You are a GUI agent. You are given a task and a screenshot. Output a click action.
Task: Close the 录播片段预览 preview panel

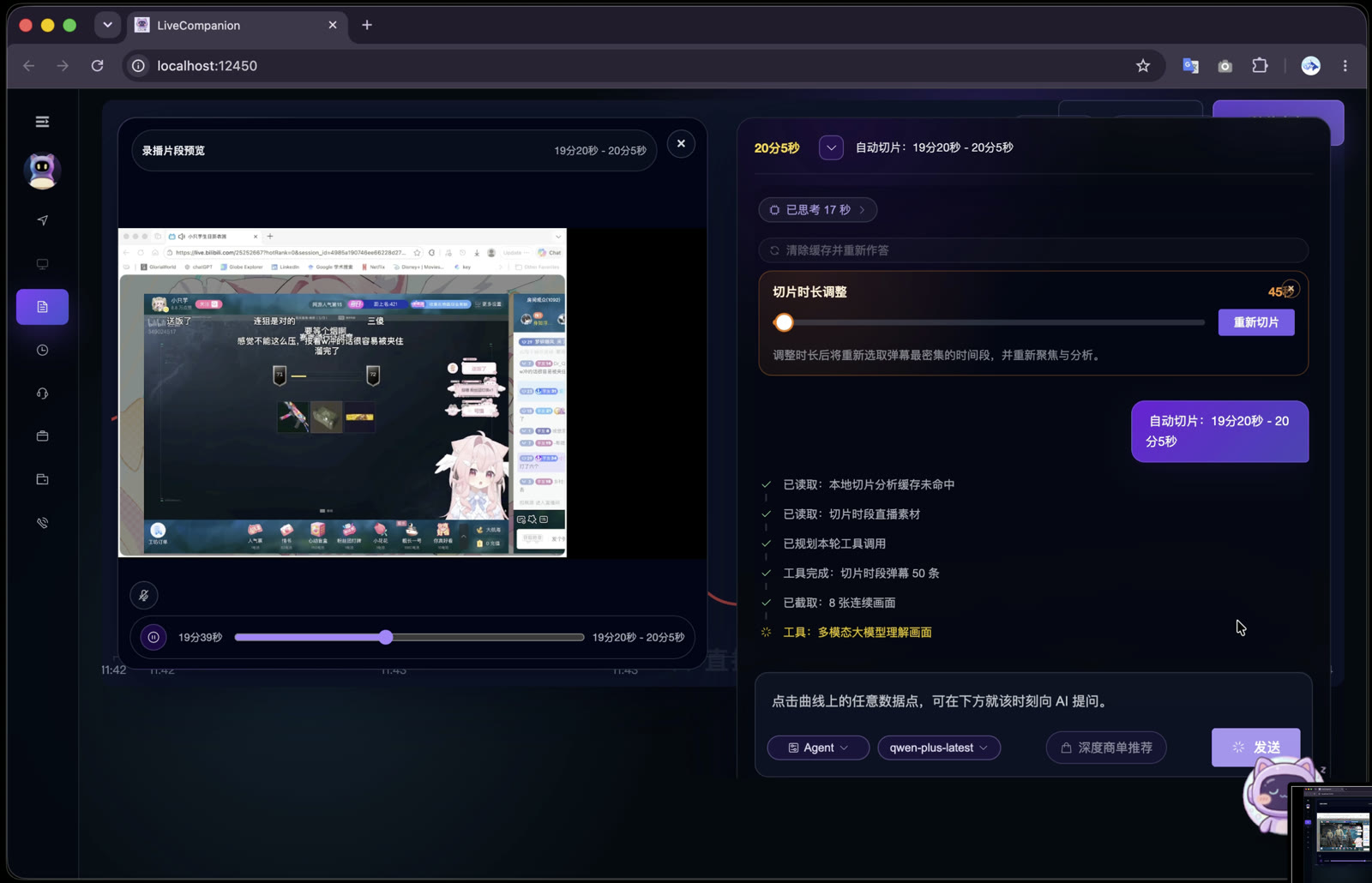(681, 144)
